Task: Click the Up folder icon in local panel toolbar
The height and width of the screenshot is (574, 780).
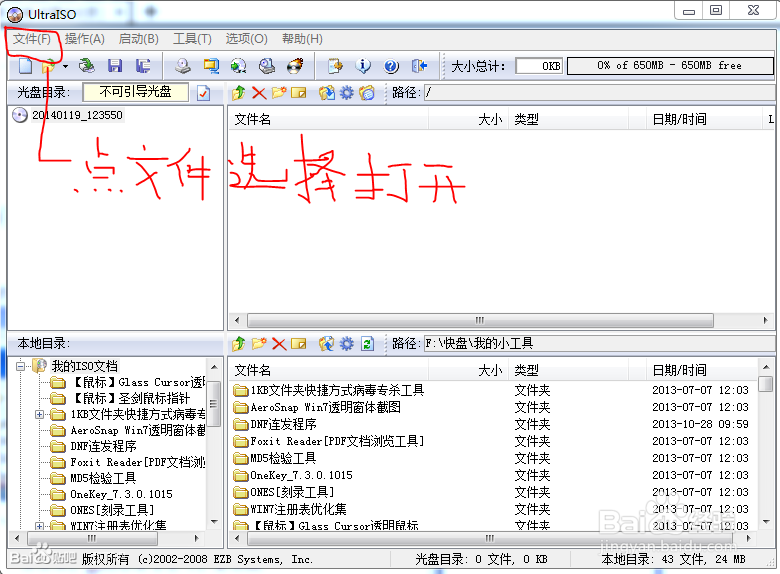Action: [239, 344]
